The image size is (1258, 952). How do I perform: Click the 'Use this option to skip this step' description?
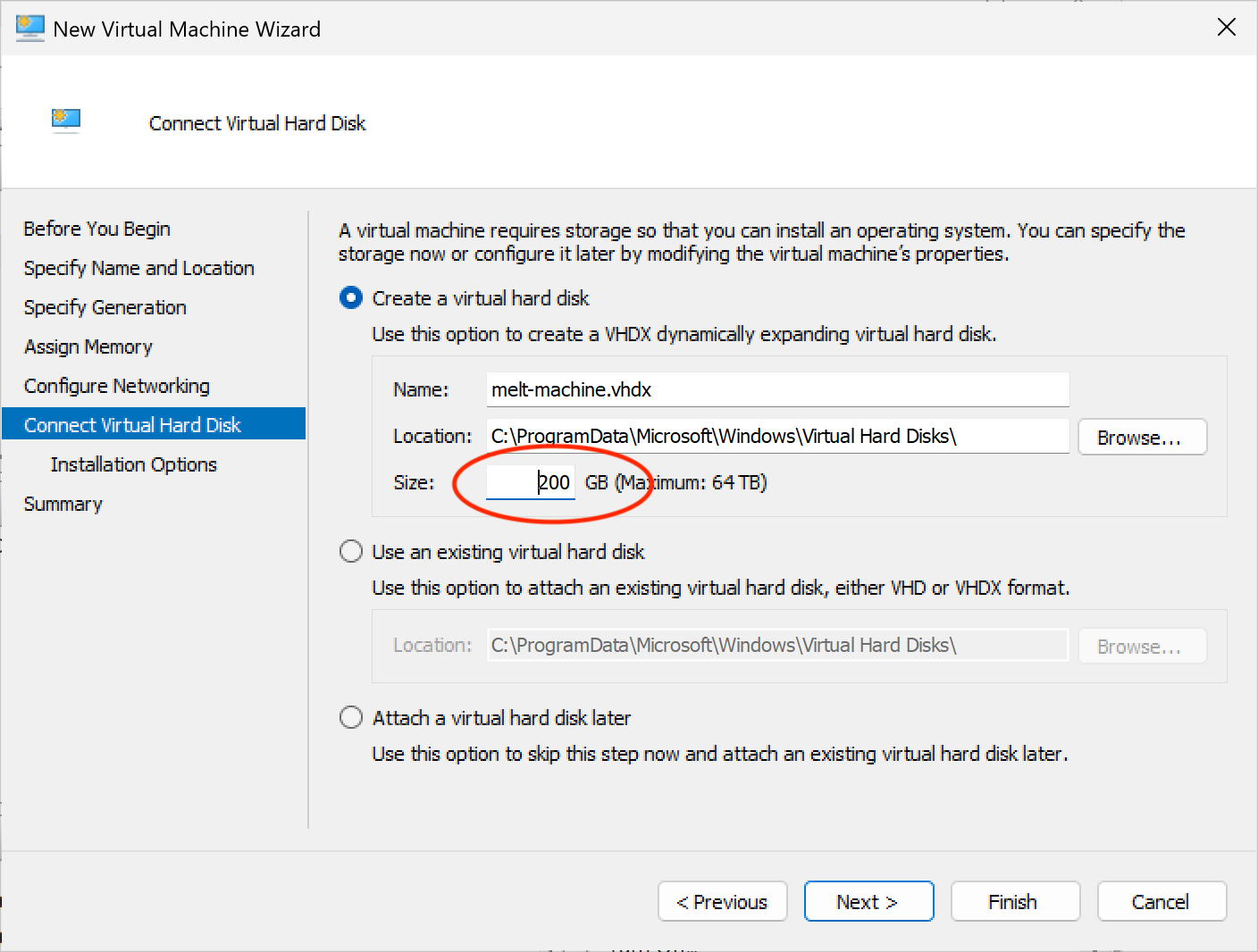tap(720, 754)
